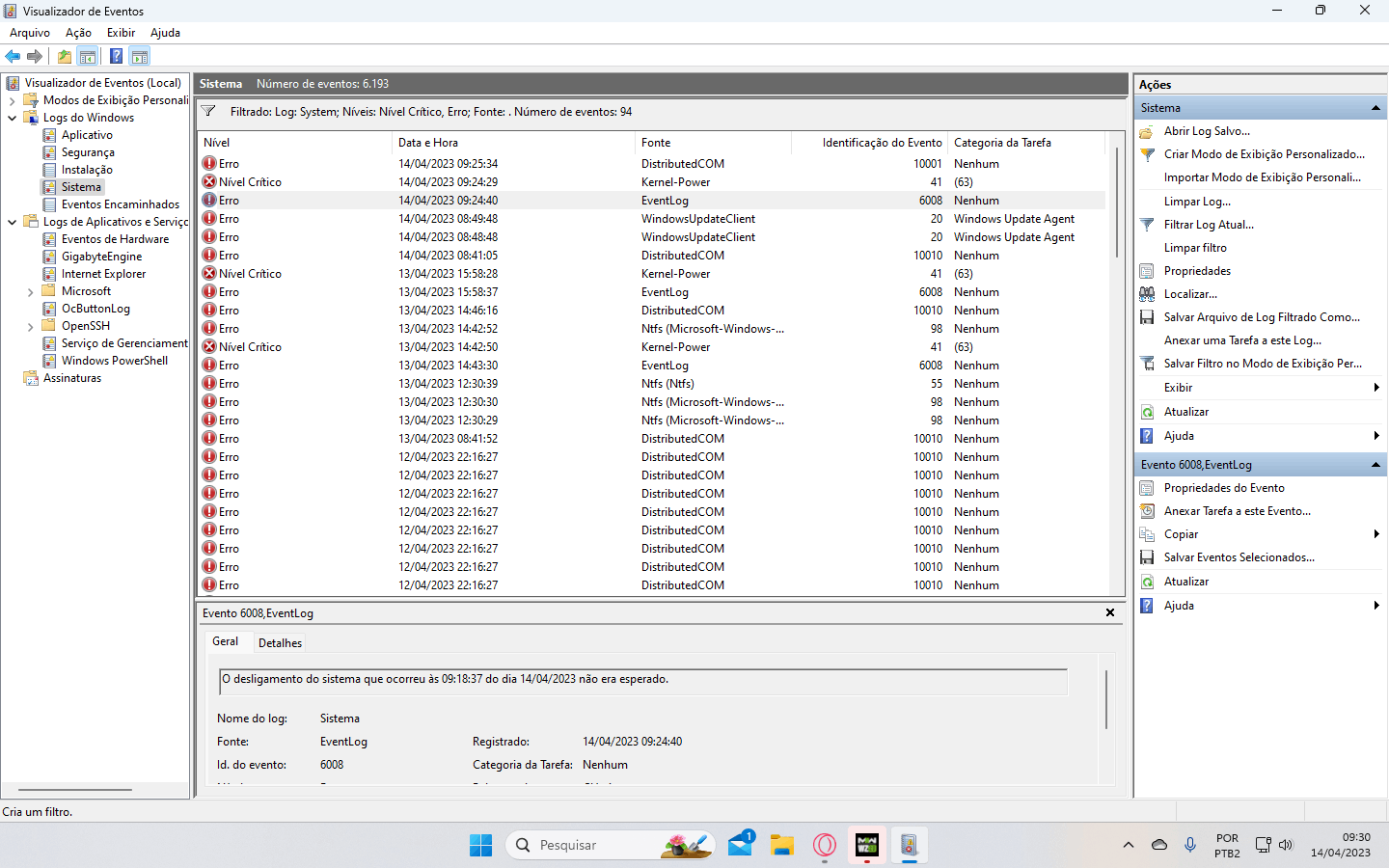
Task: Collapse Evento 6008 actions section
Action: click(x=1375, y=465)
